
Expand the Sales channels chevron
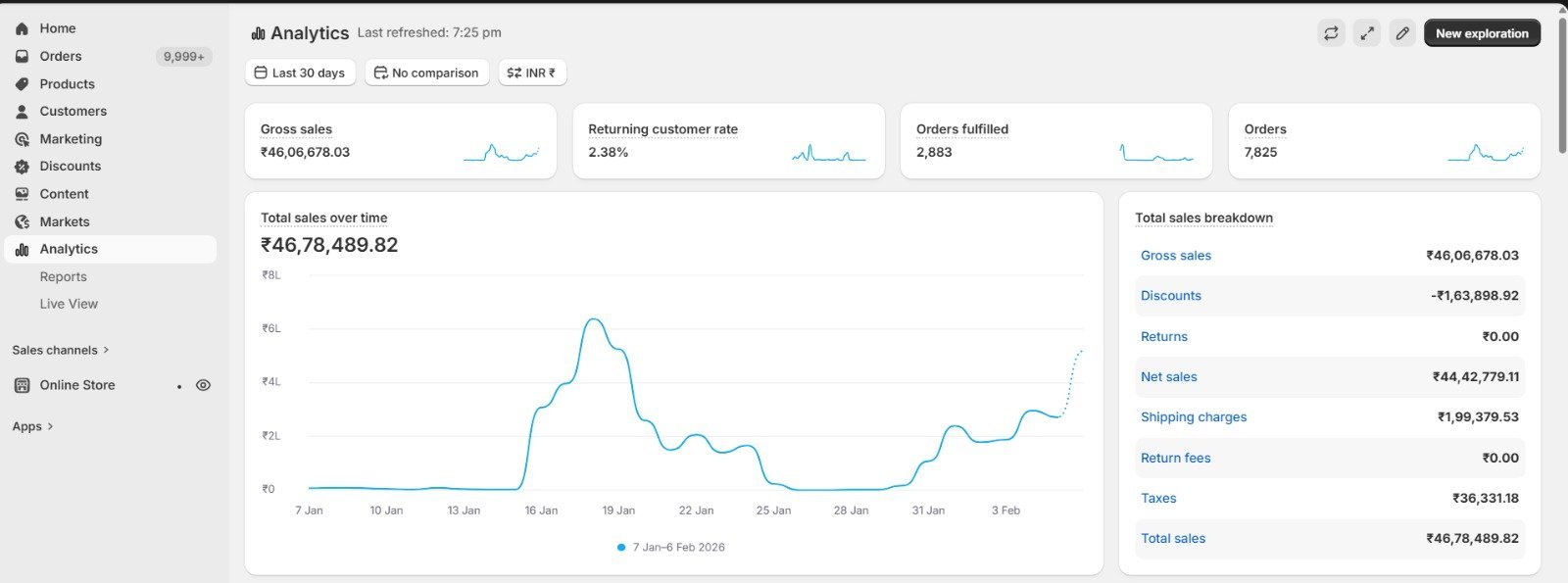pyautogui.click(x=106, y=350)
